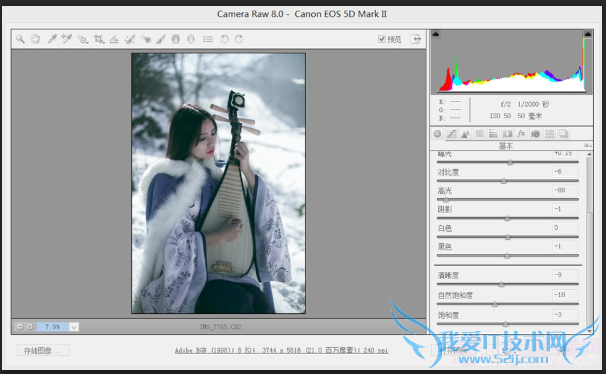The width and height of the screenshot is (606, 374).
Task: Zoom in with the plus button
Action: [x=29, y=326]
